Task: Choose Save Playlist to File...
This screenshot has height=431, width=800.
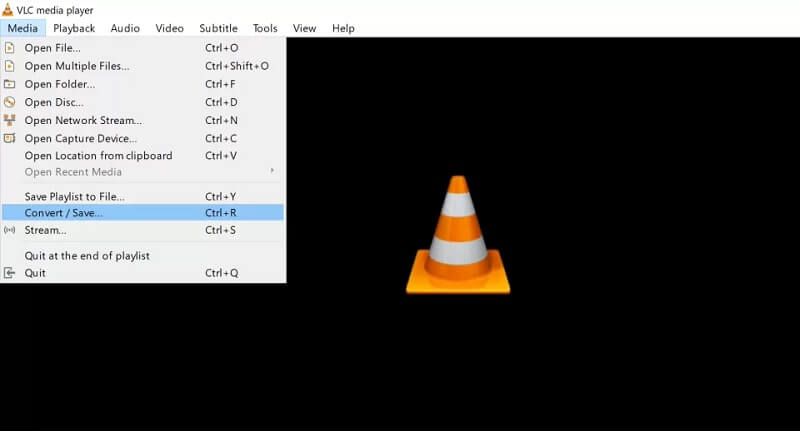Action: (x=142, y=196)
